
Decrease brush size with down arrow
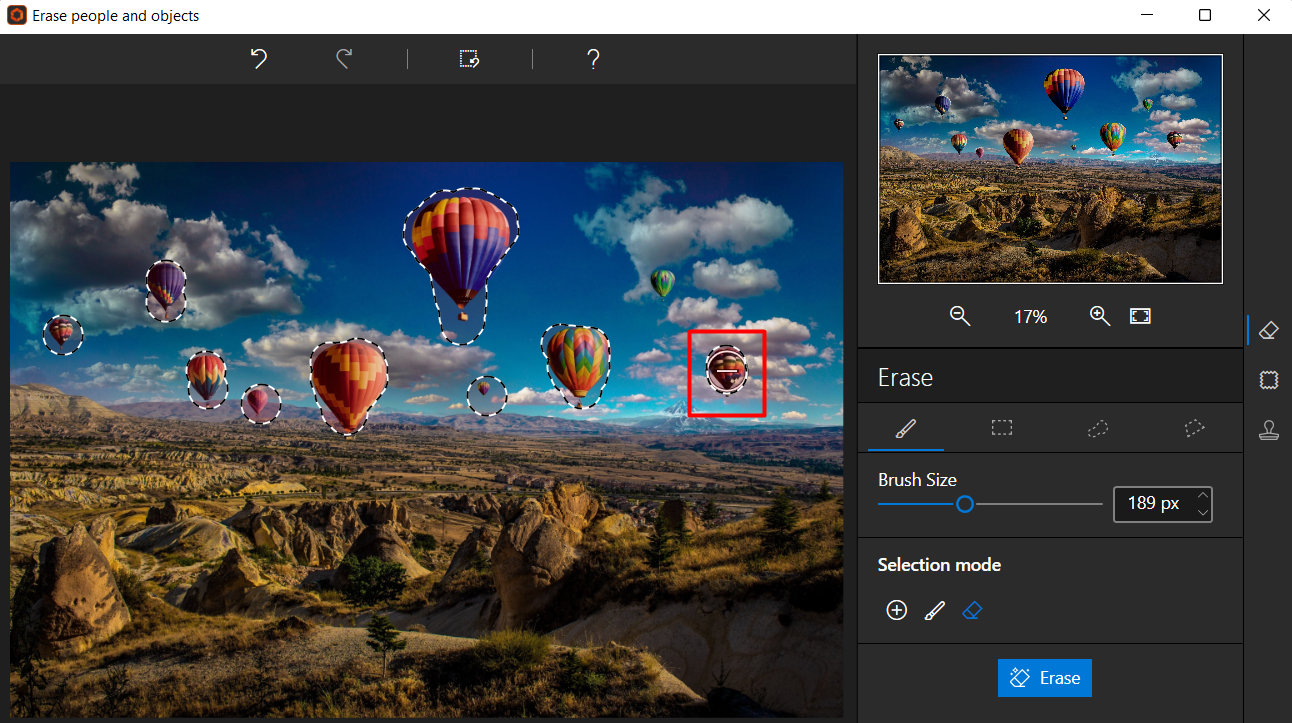(x=1203, y=512)
